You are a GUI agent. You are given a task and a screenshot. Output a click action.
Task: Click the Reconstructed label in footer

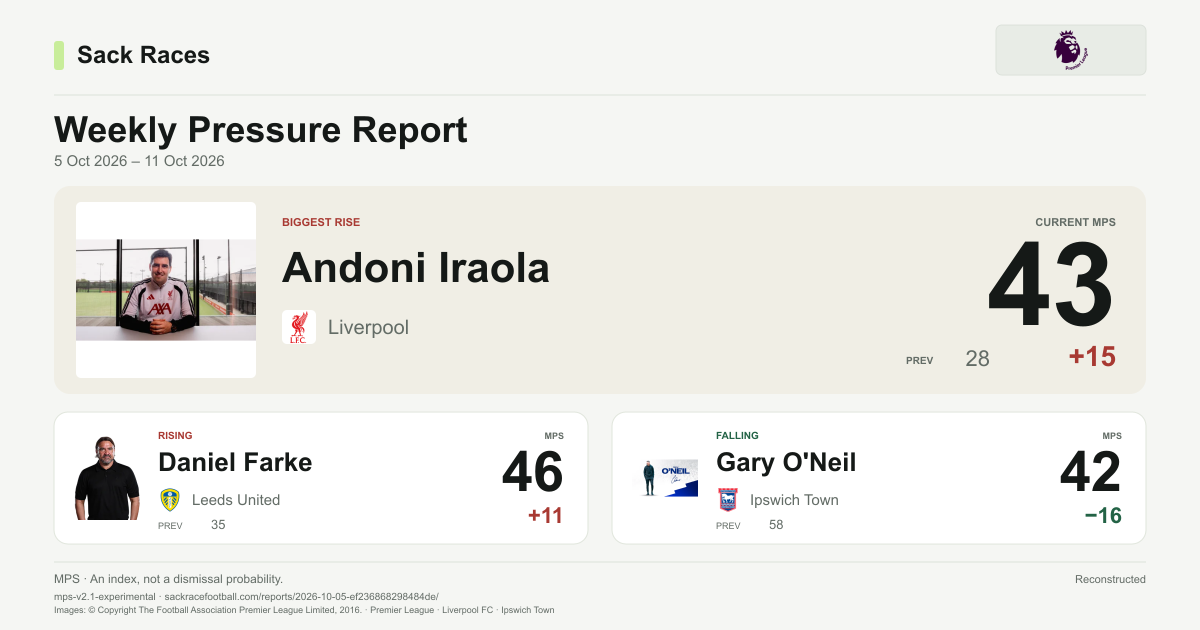pos(1110,579)
